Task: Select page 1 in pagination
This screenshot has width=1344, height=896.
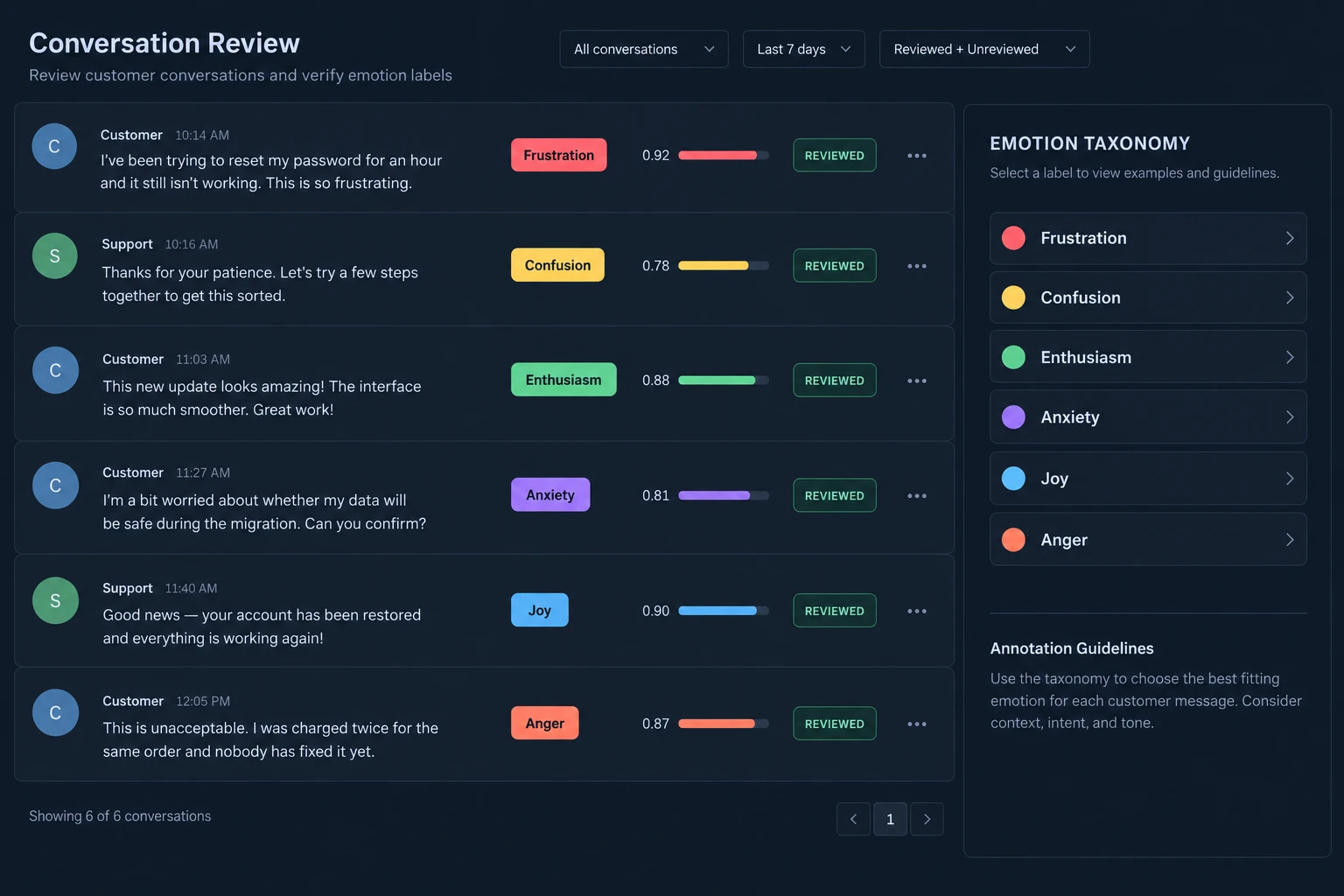Action: click(x=890, y=819)
